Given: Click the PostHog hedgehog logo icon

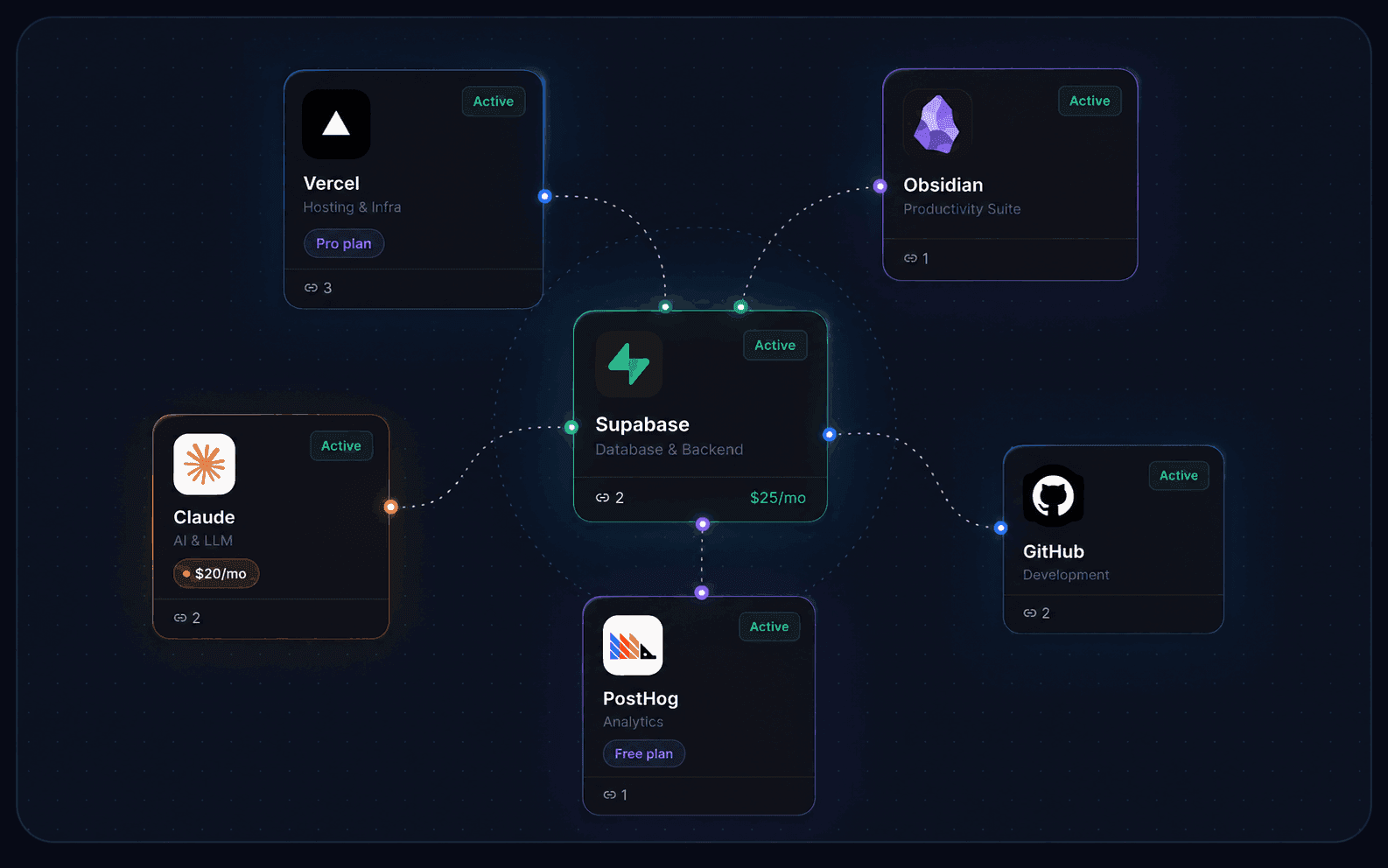Looking at the screenshot, I should 633,646.
